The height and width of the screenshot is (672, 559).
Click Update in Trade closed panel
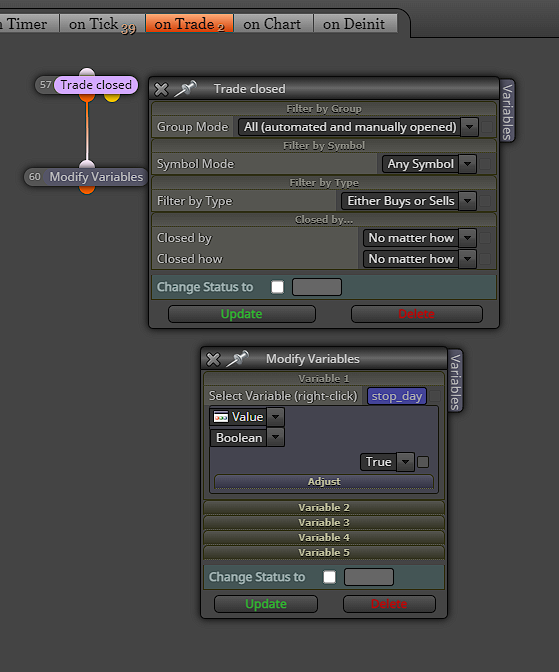tap(242, 314)
